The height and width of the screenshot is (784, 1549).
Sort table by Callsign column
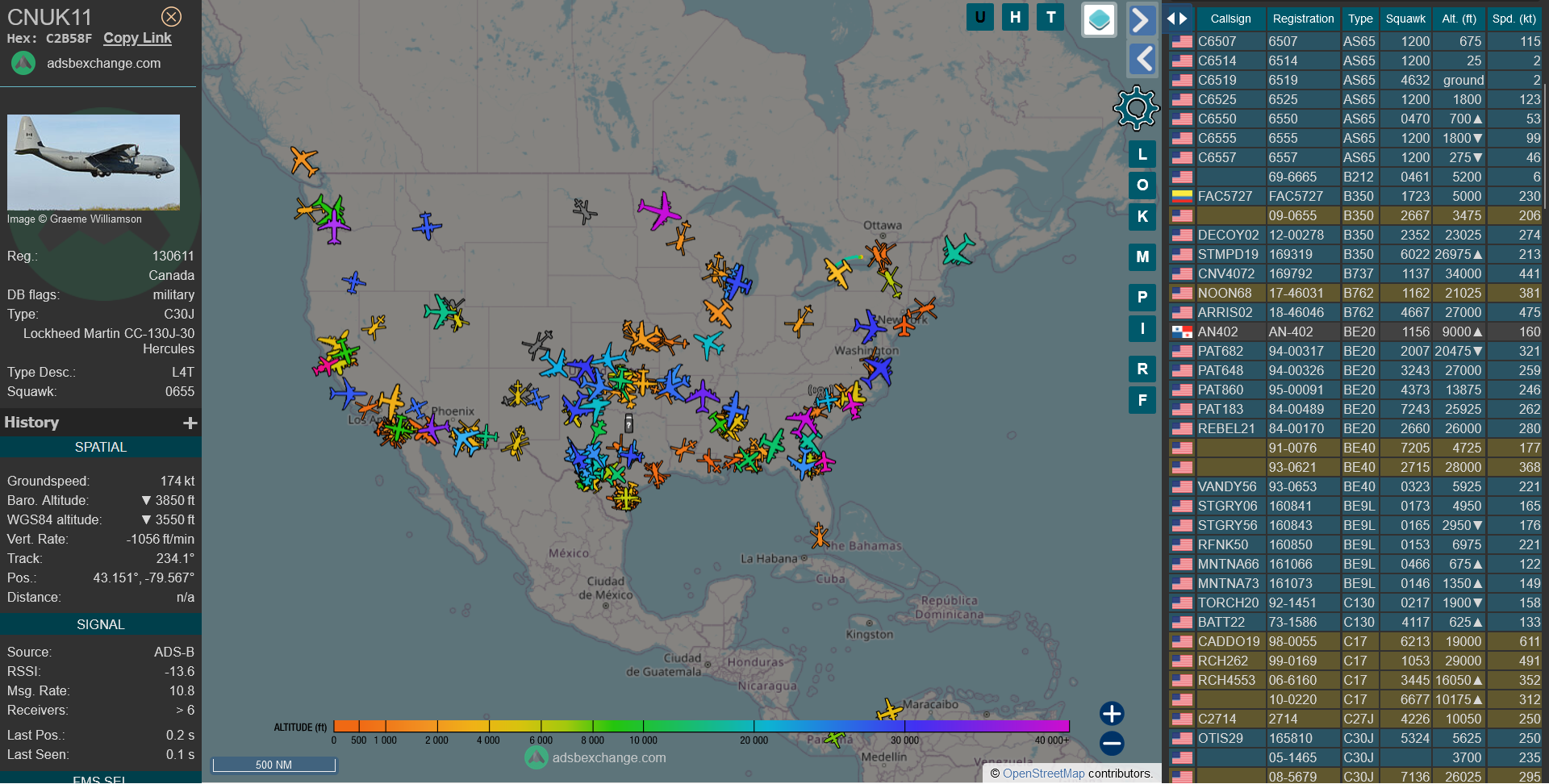point(1230,19)
